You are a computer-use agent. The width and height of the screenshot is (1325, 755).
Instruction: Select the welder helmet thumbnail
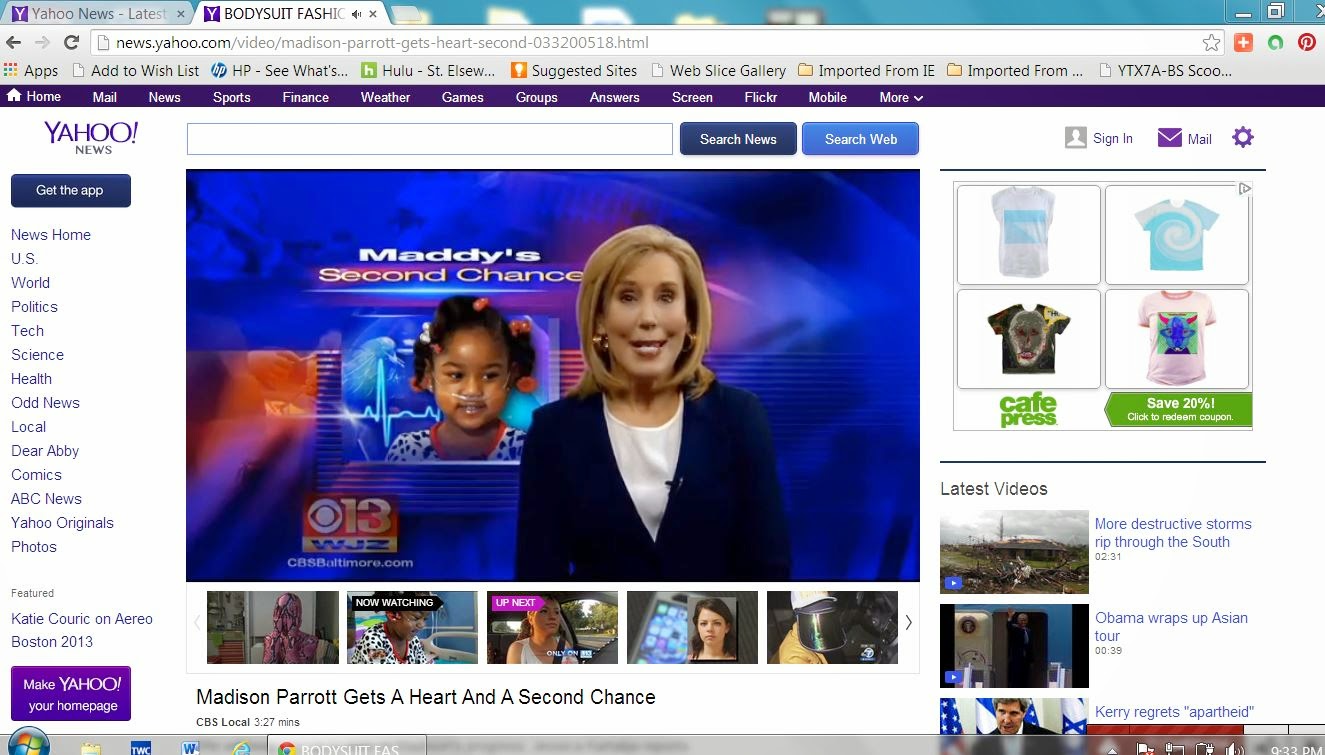(x=832, y=627)
